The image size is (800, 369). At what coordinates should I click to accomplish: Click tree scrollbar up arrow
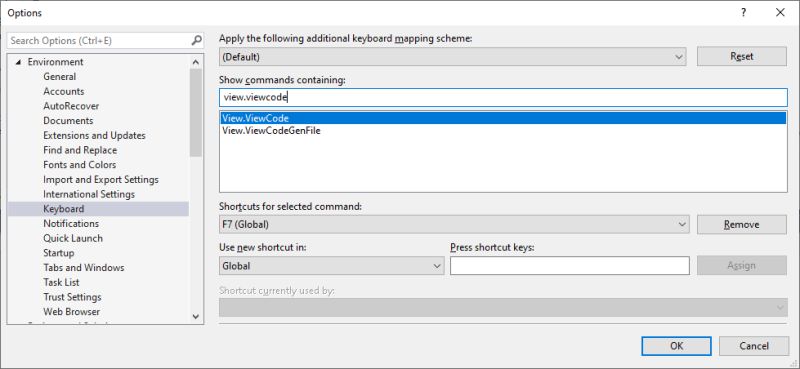tap(196, 62)
